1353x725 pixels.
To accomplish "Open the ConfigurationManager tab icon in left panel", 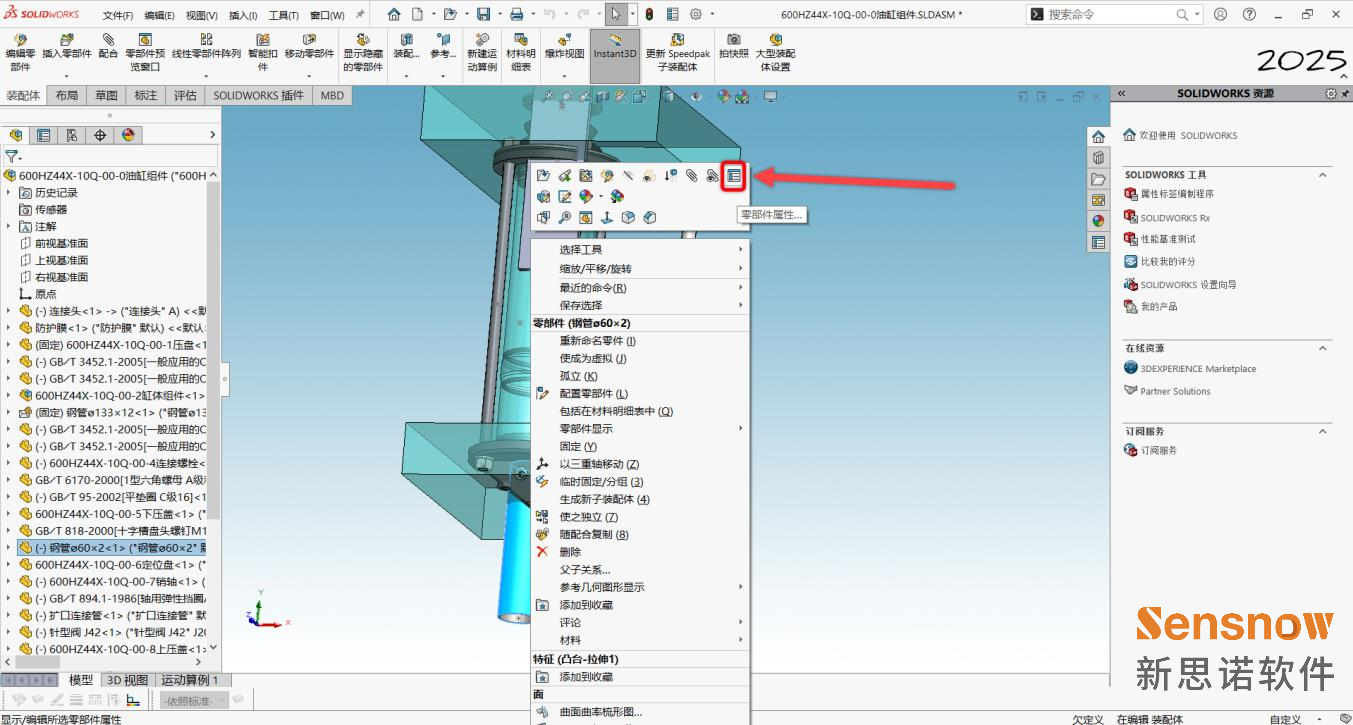I will (72, 135).
